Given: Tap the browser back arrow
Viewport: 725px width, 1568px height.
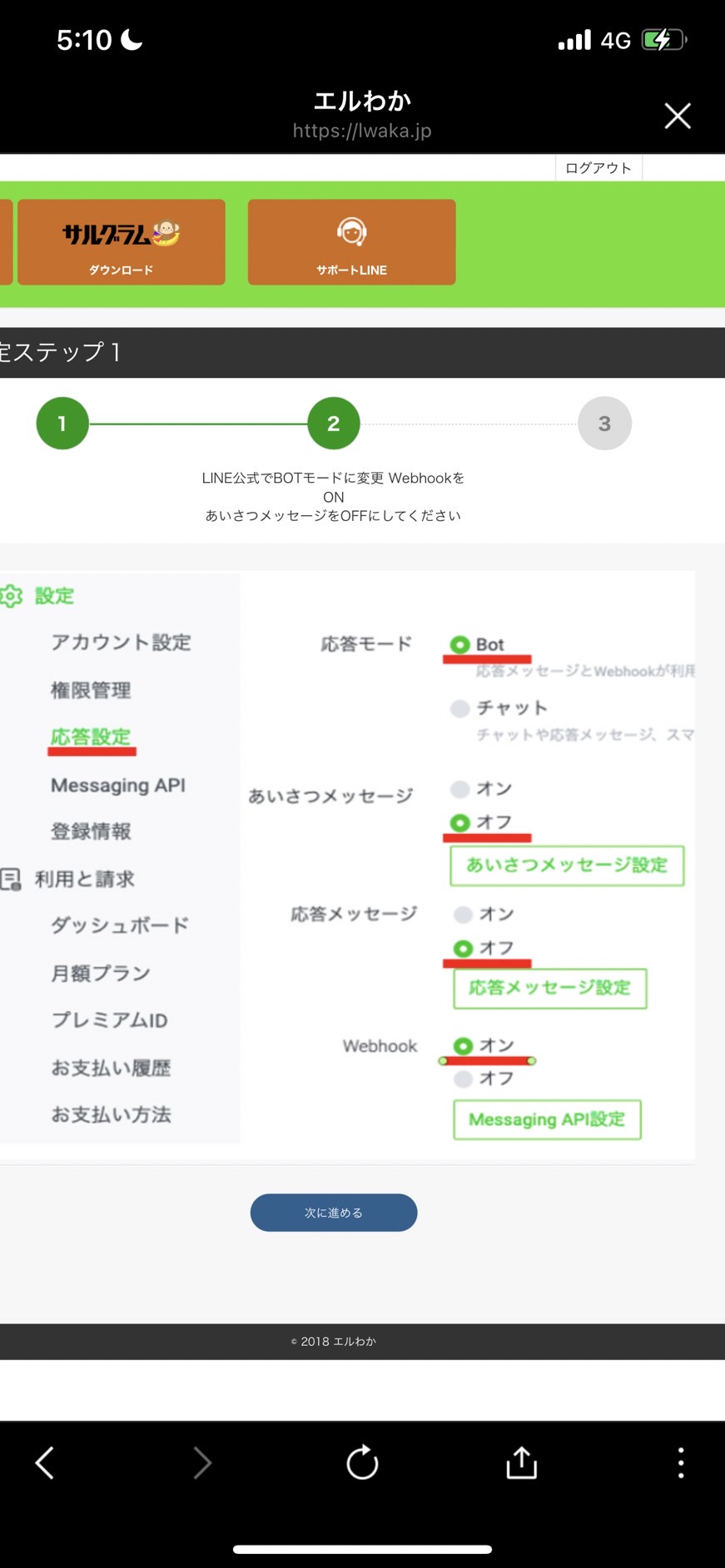Looking at the screenshot, I should tap(45, 1462).
